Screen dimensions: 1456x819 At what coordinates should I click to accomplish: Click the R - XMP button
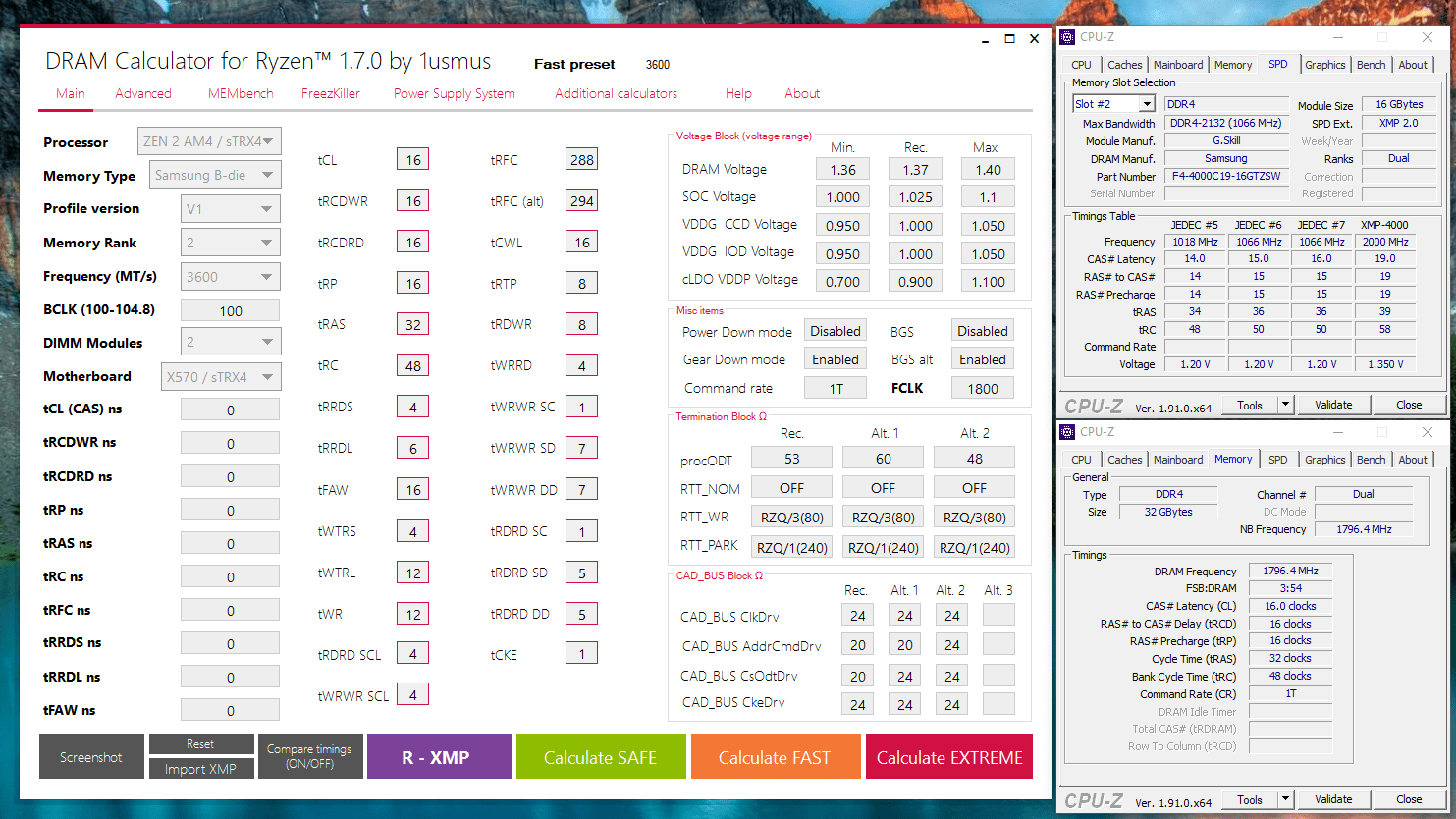(x=439, y=757)
